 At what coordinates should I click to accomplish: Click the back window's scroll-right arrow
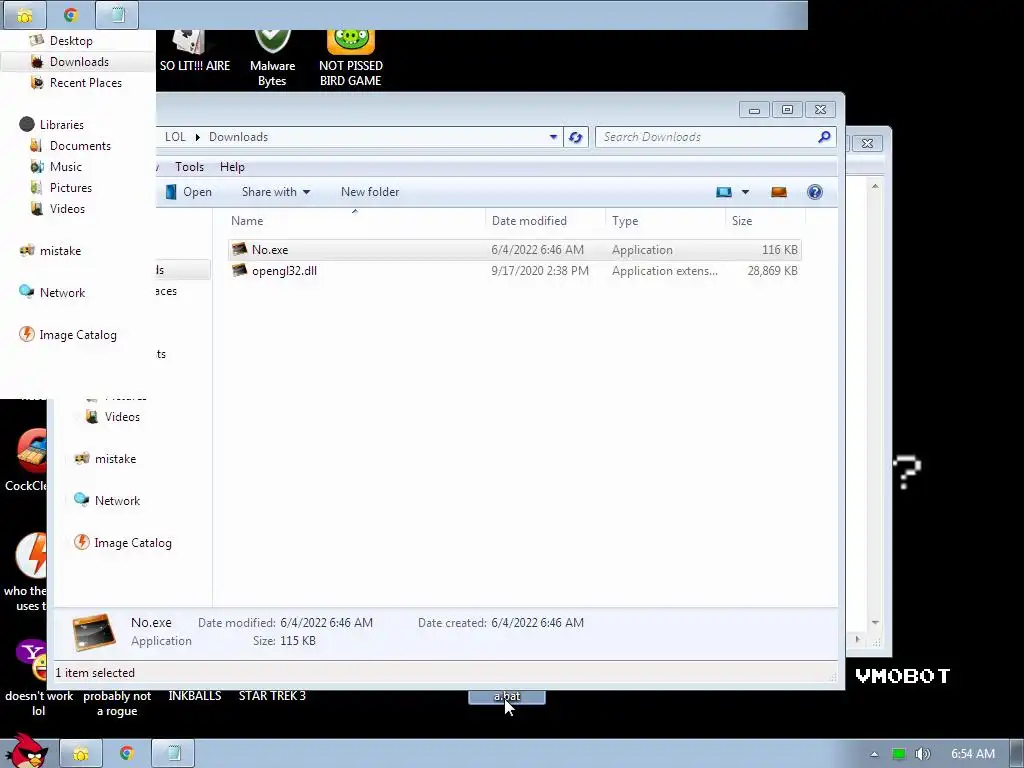click(x=857, y=639)
